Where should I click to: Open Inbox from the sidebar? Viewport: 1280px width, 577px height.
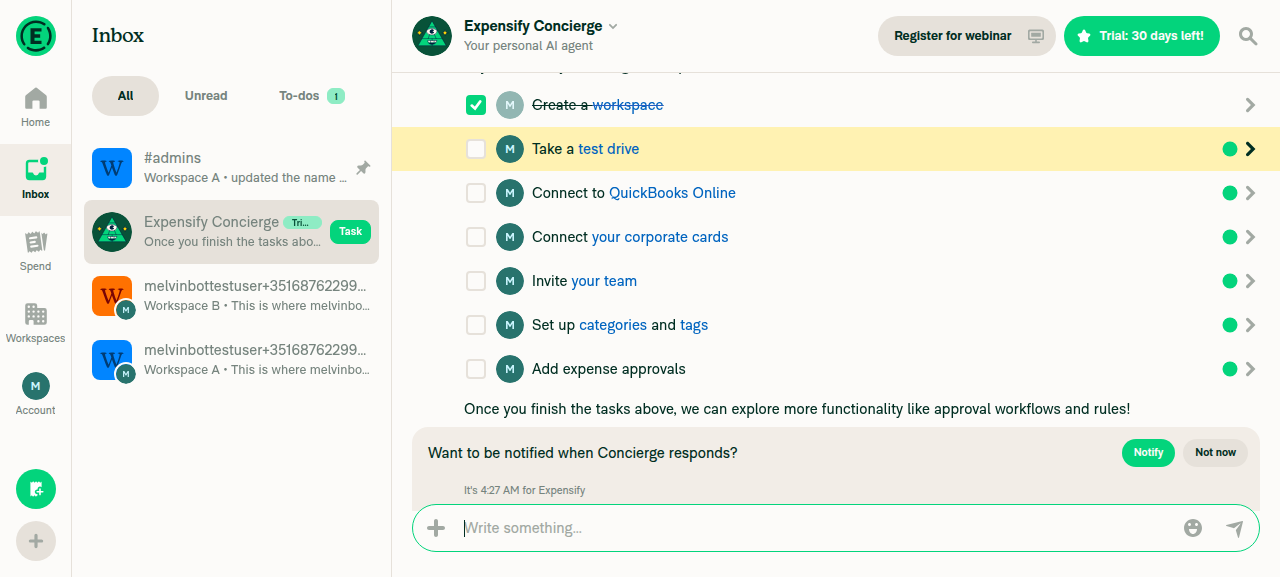pos(35,180)
